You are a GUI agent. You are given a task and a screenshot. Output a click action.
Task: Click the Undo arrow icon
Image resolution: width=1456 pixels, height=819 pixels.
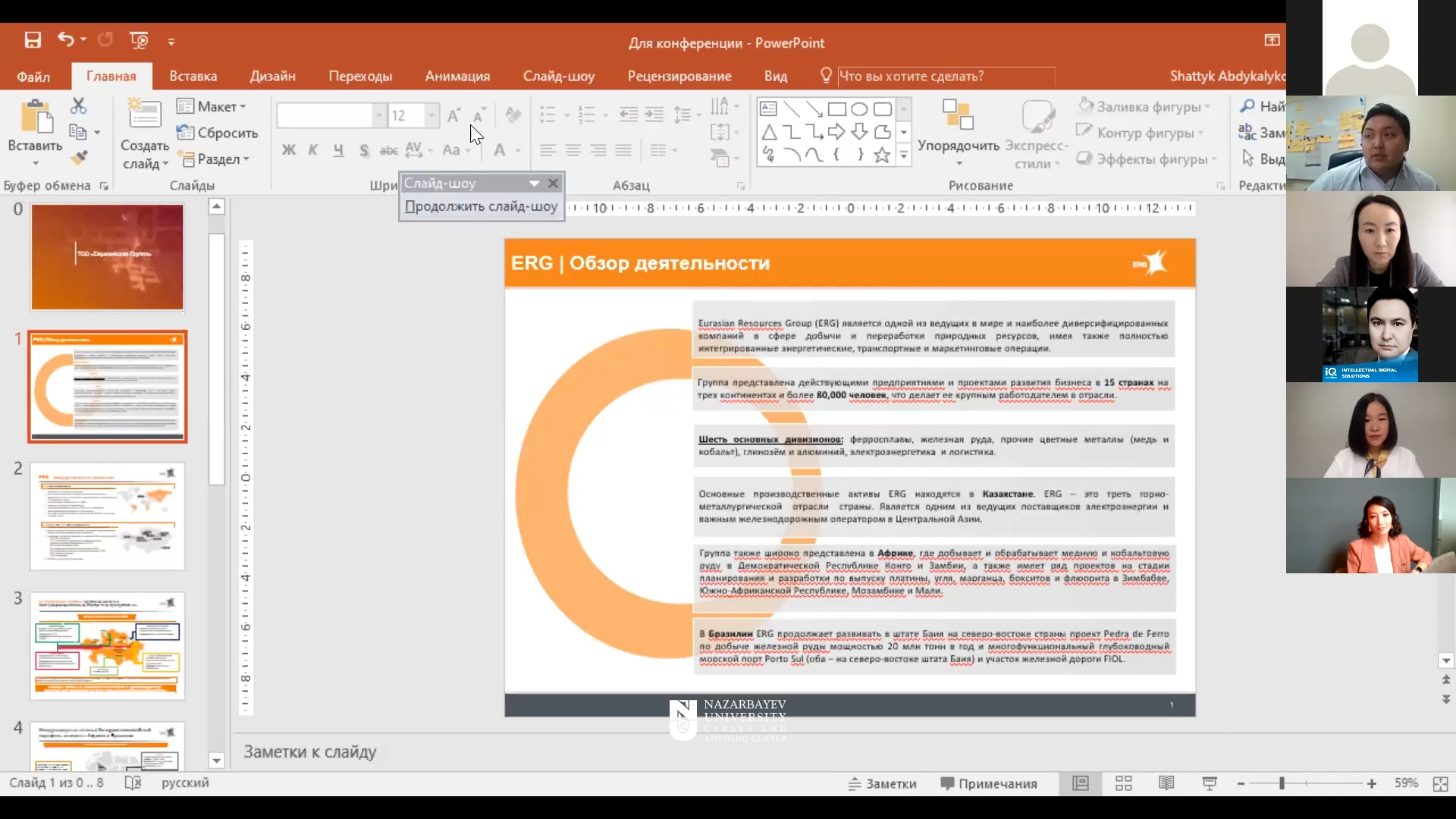(x=66, y=39)
